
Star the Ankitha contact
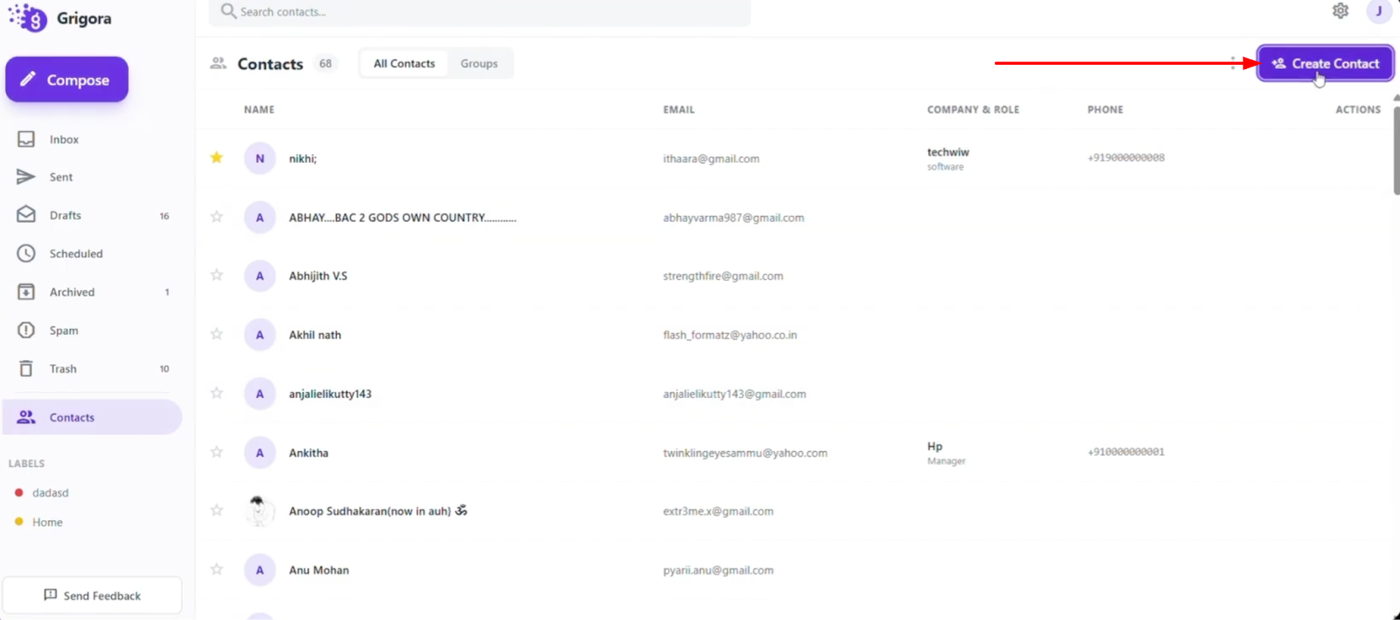pos(216,452)
